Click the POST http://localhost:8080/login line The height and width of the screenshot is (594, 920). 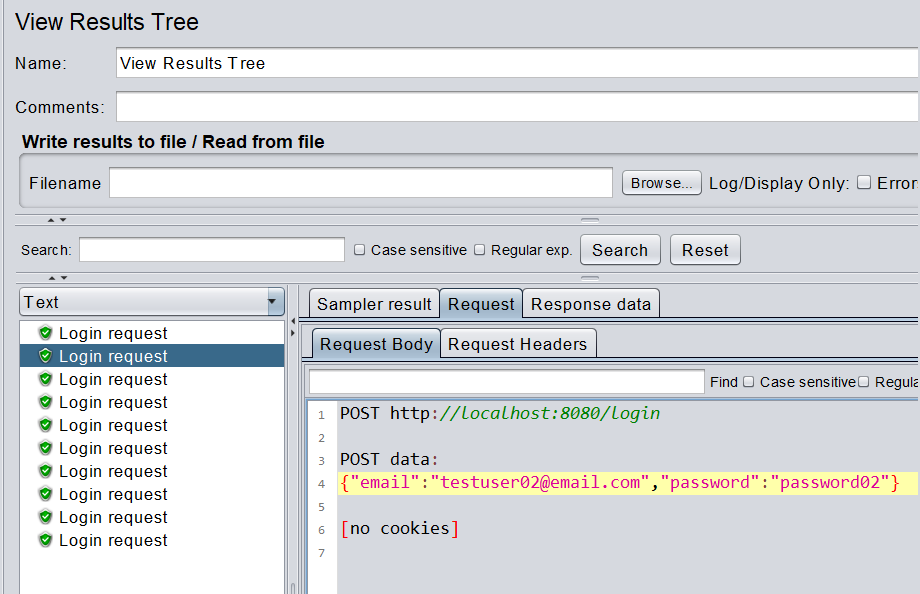(500, 413)
